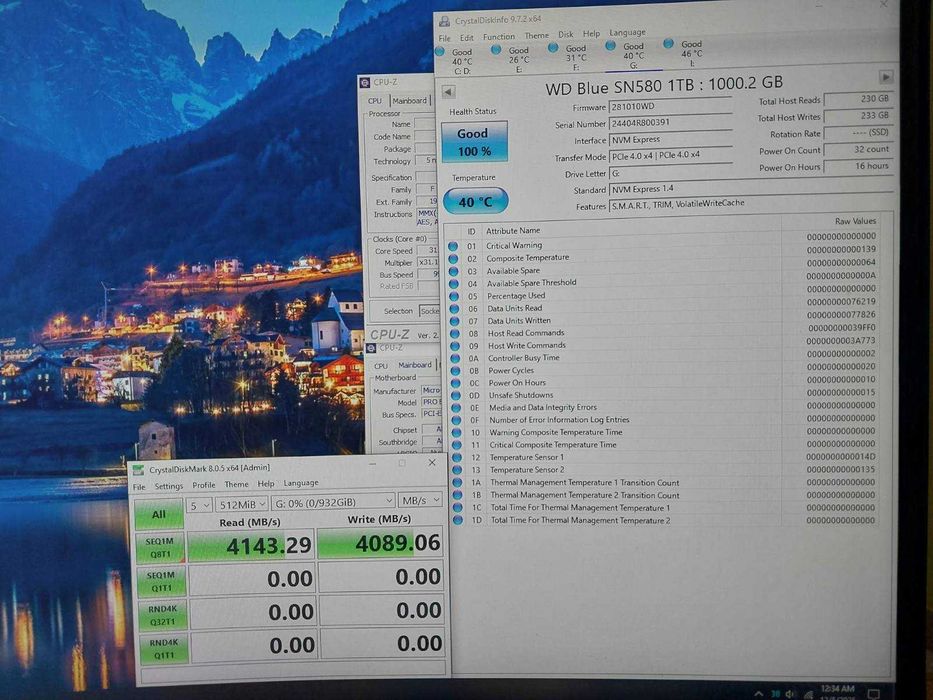This screenshot has height=700, width=933.
Task: Click the Attribute Name column header
Action: pos(513,230)
